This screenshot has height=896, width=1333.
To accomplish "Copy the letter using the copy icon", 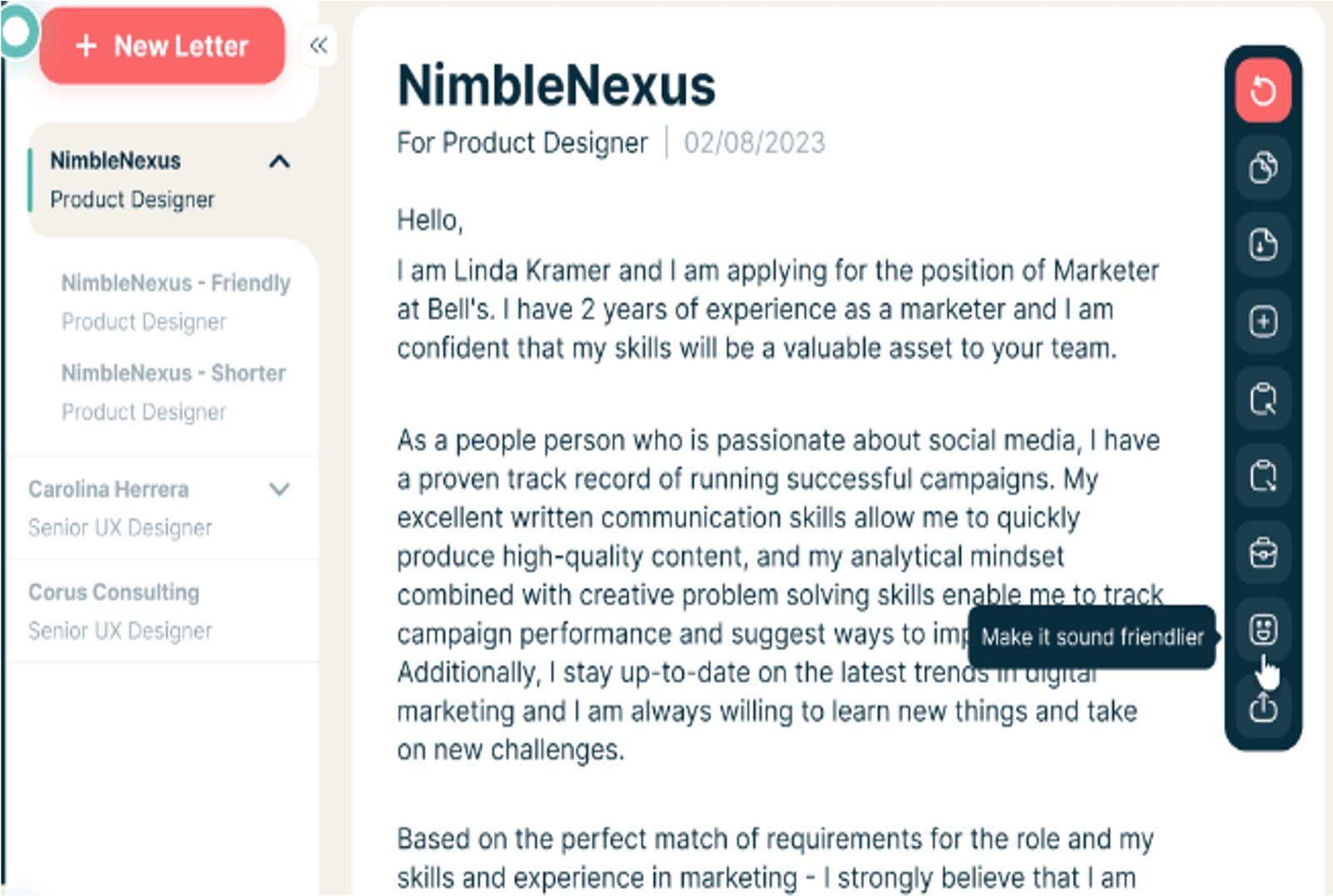I will (x=1263, y=167).
